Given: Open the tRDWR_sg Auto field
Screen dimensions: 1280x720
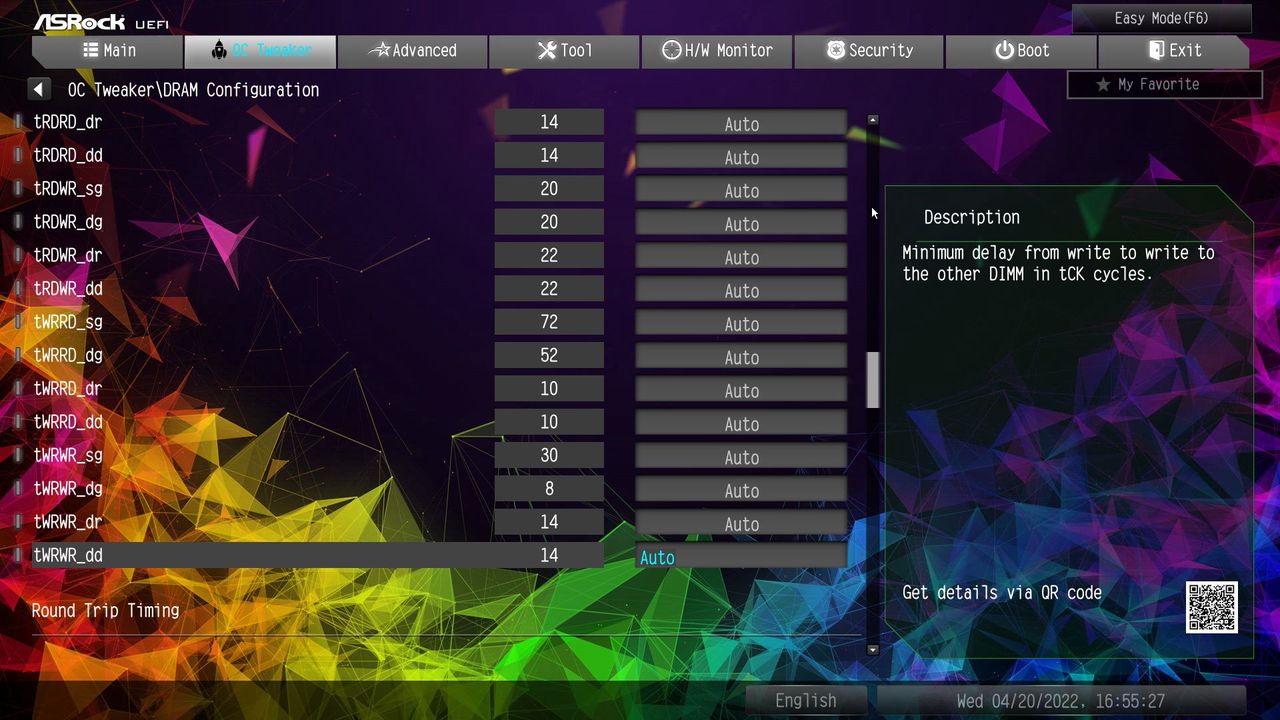Looking at the screenshot, I should (741, 190).
